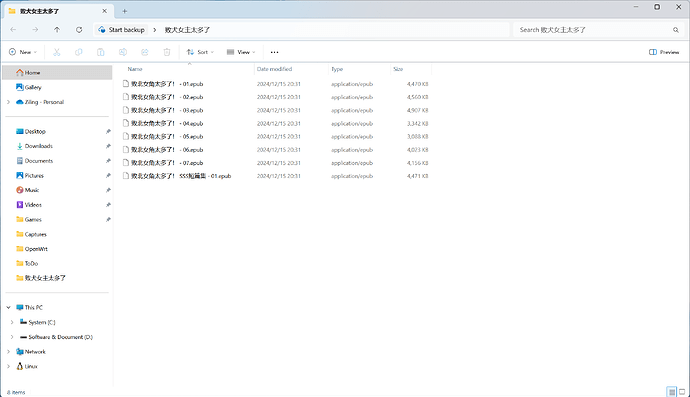
Task: Select Home in the navigation pane
Action: (57, 73)
